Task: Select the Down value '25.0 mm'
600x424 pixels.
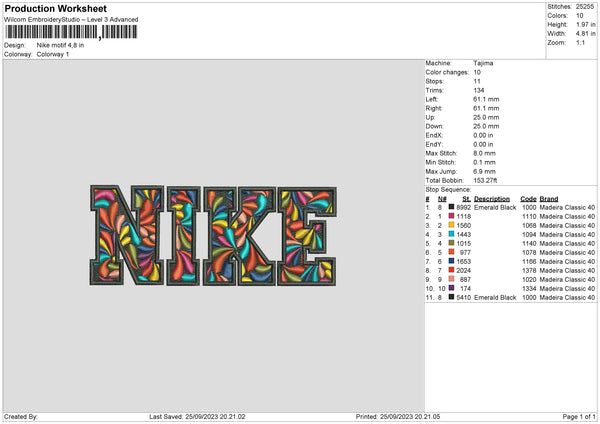Action: [486, 126]
